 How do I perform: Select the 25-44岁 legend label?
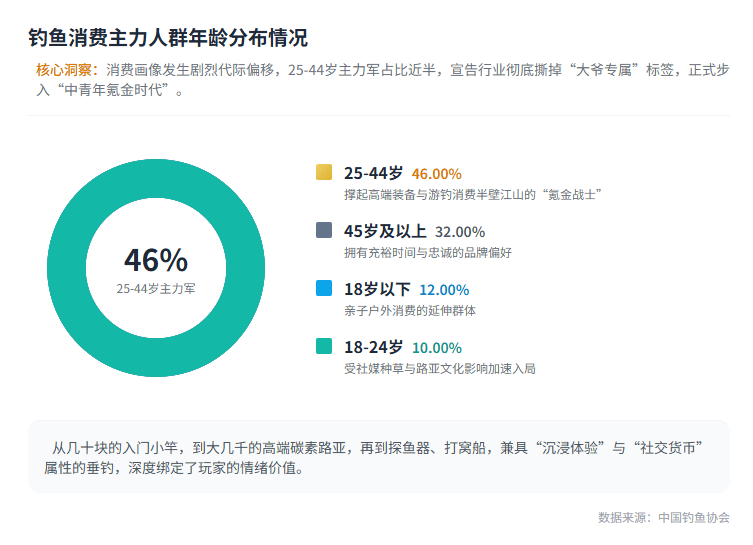[x=373, y=173]
